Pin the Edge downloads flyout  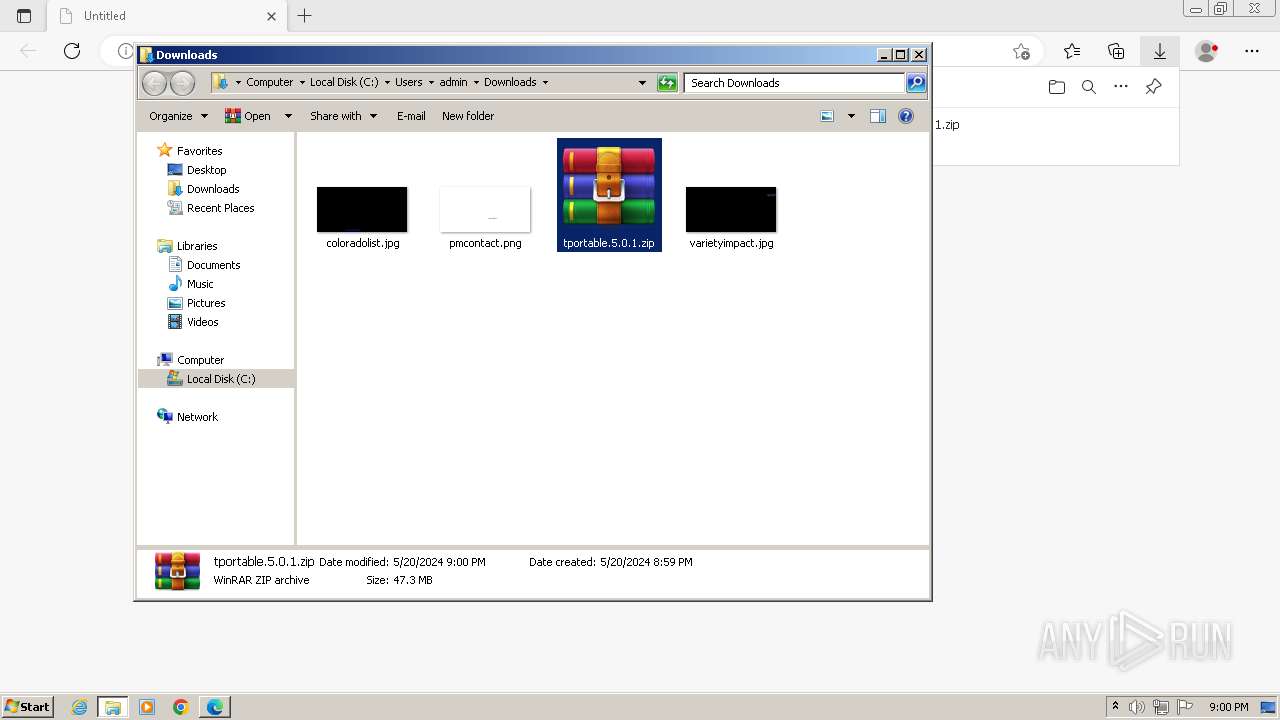click(x=1153, y=87)
